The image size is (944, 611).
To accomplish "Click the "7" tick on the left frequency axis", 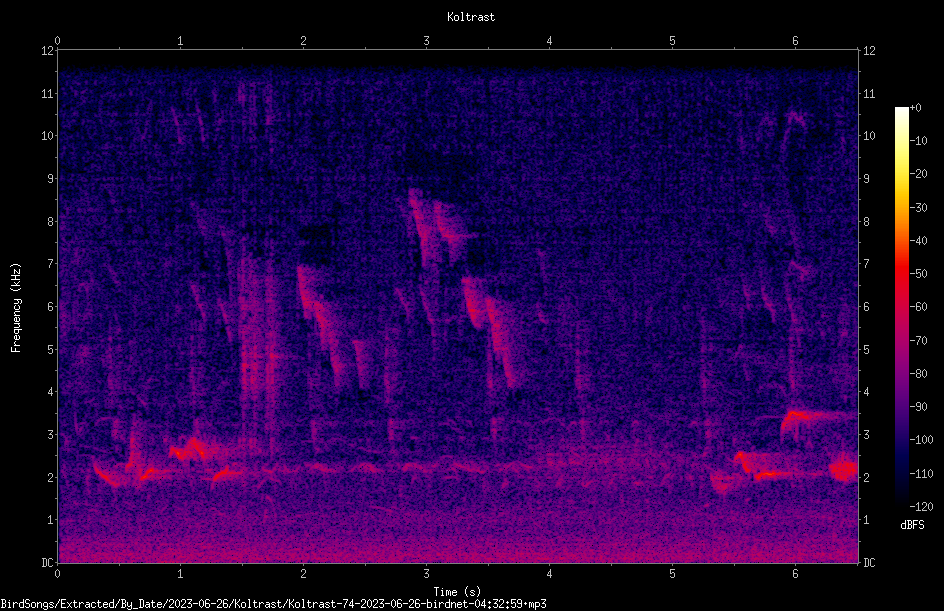I will 50,264.
